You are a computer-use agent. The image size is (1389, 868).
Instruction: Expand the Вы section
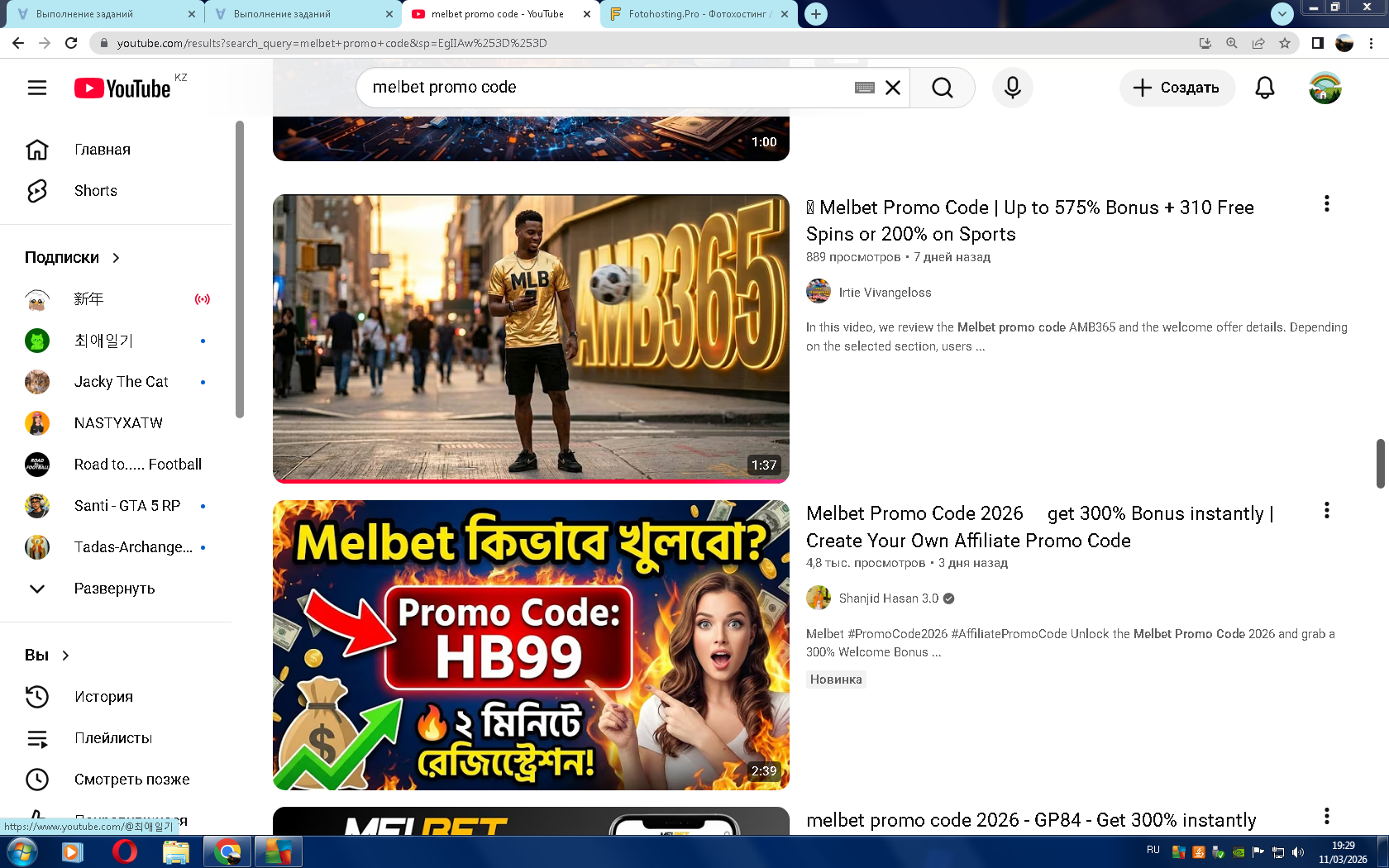pos(48,656)
